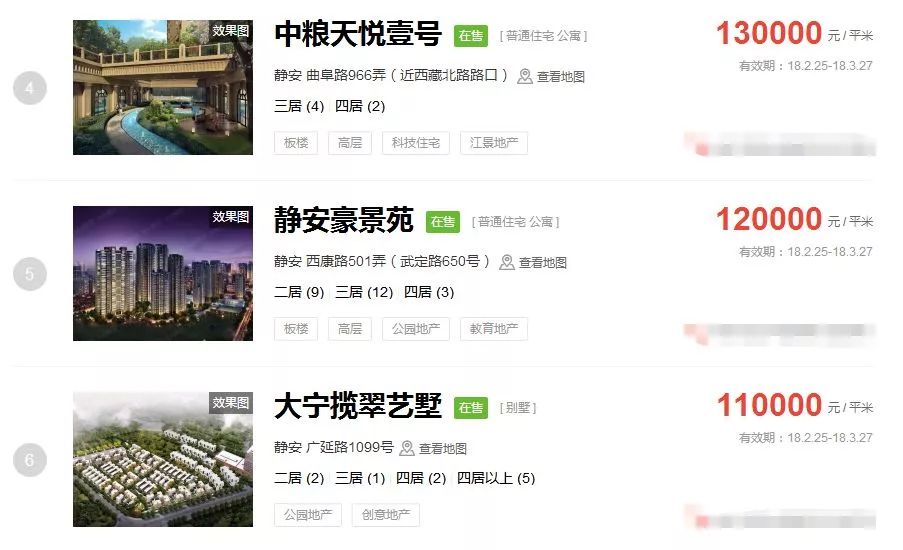This screenshot has width=903, height=550.
Task: Open 中粮天悦壹号 listing title
Action: [x=358, y=34]
